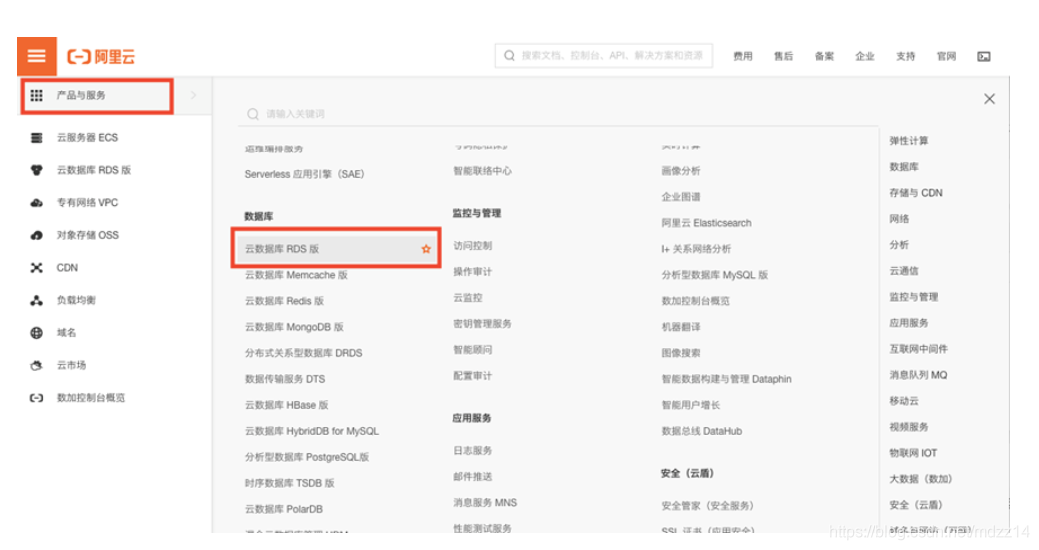Click the 阿里云 logo

tap(101, 57)
